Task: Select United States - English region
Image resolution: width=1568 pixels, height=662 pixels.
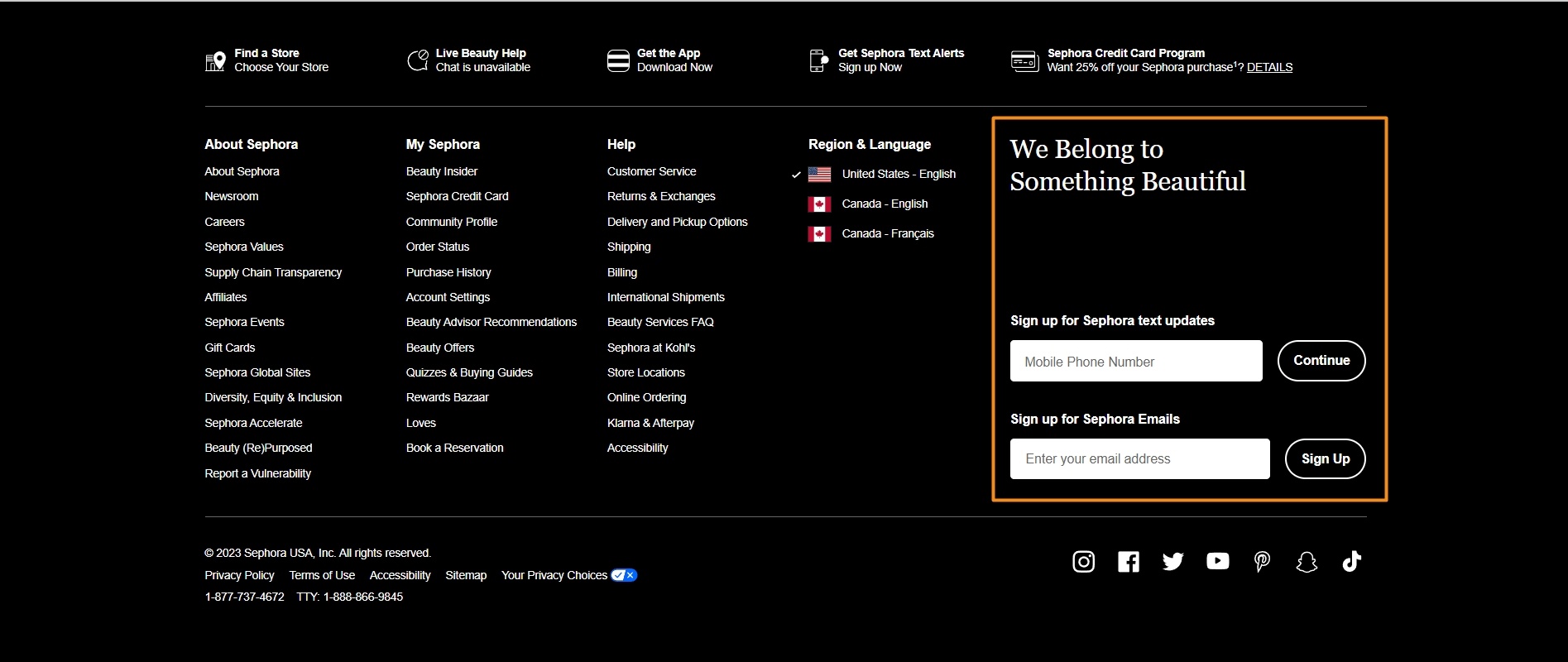Action: point(899,174)
